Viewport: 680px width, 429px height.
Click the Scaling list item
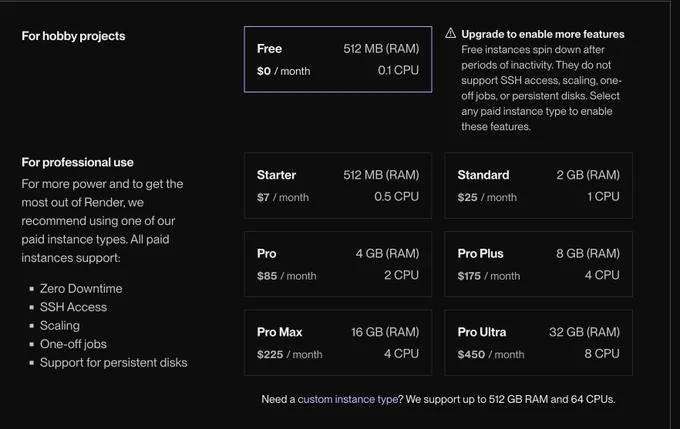[60, 326]
